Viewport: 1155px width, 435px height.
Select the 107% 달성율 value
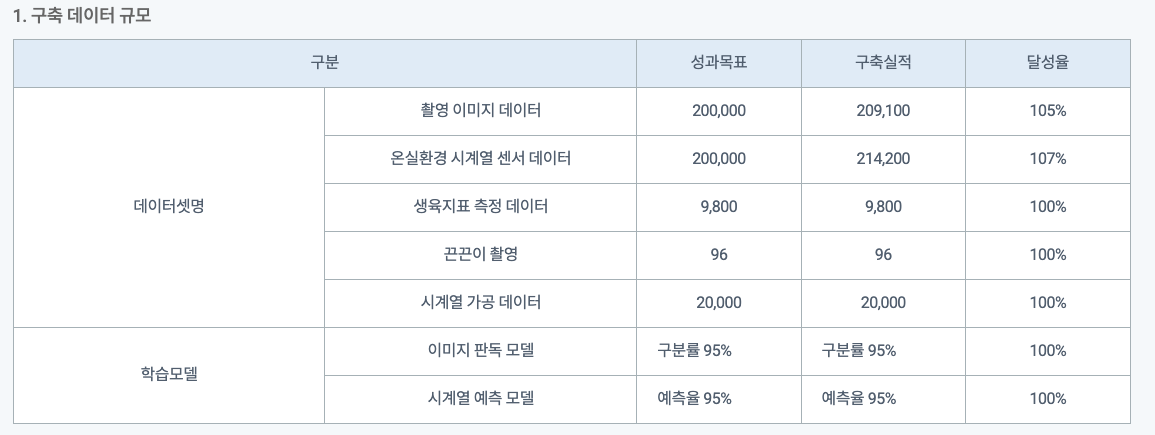click(x=1048, y=159)
